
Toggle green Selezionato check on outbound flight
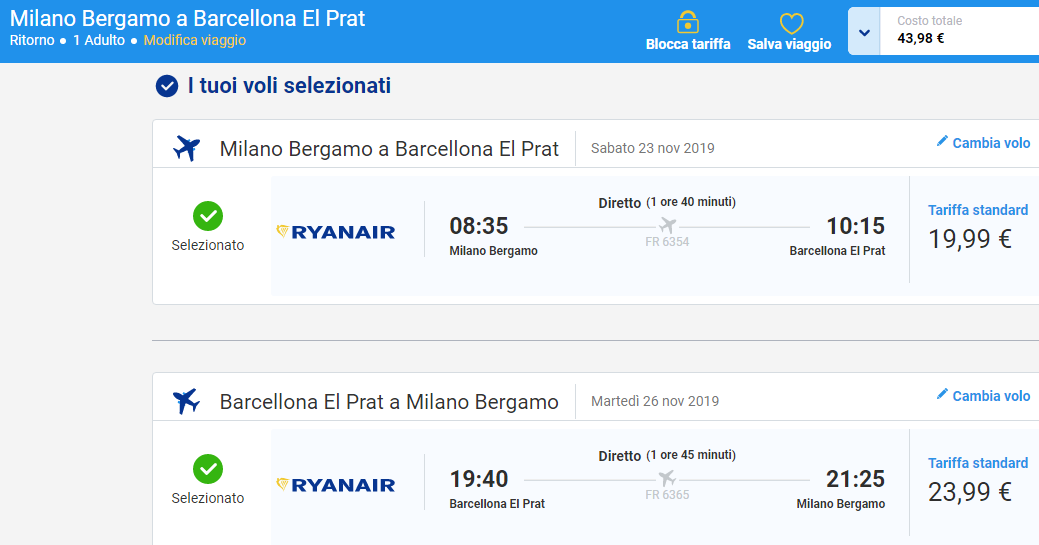point(208,215)
